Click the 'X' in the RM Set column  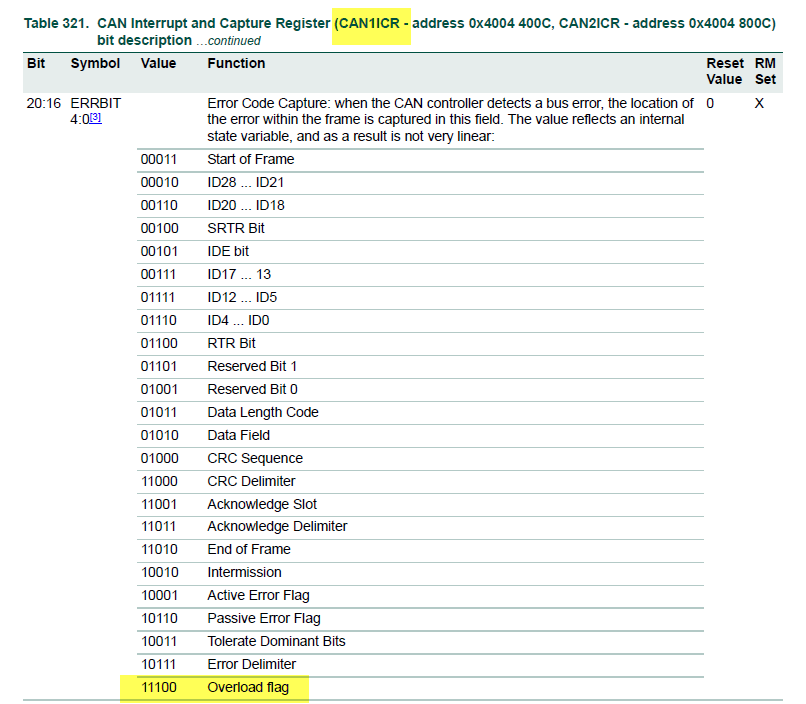[759, 103]
